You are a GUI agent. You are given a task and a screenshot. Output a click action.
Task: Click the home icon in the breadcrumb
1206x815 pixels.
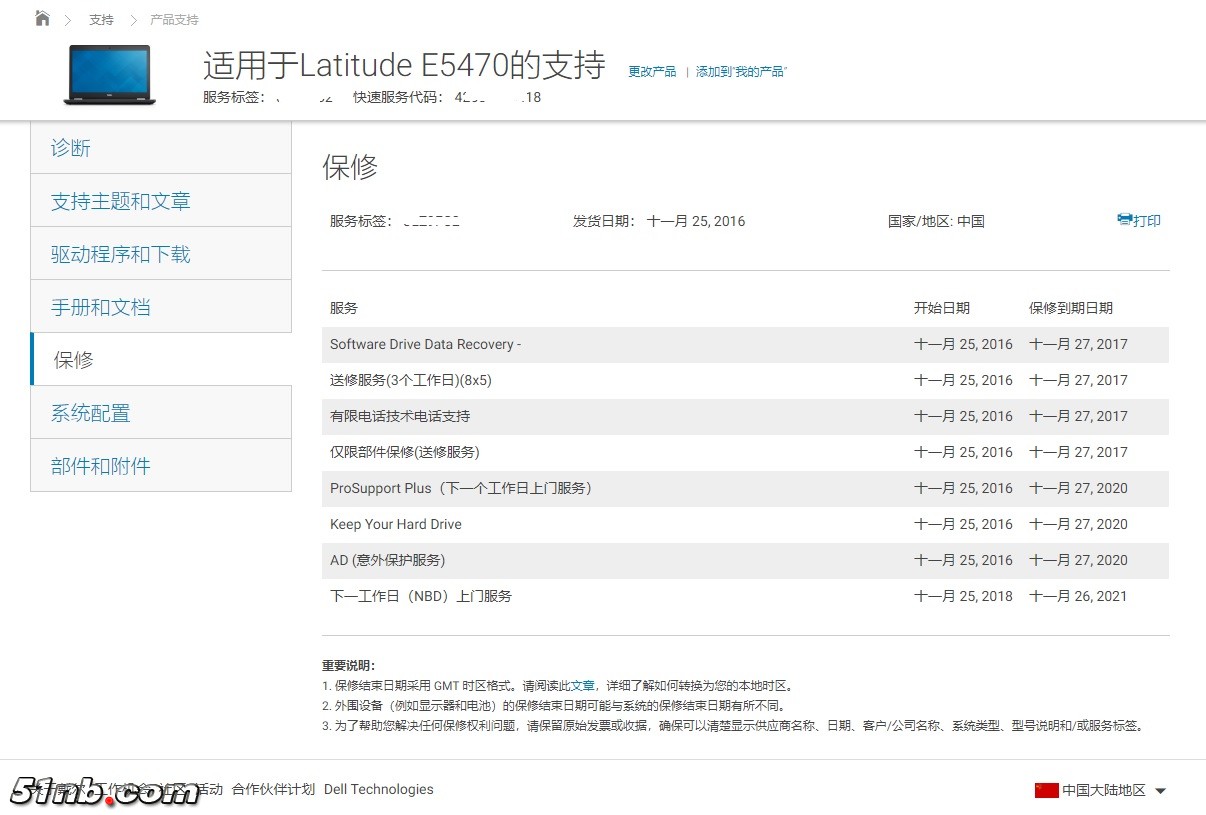42,19
